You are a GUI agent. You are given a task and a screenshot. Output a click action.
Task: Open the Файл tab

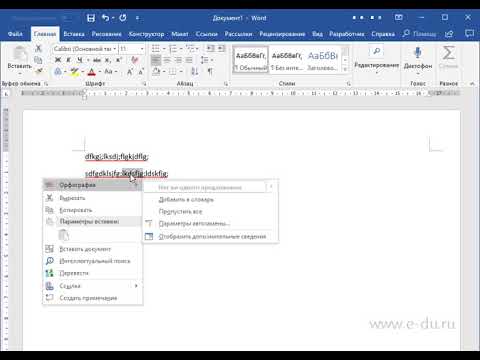[15, 34]
